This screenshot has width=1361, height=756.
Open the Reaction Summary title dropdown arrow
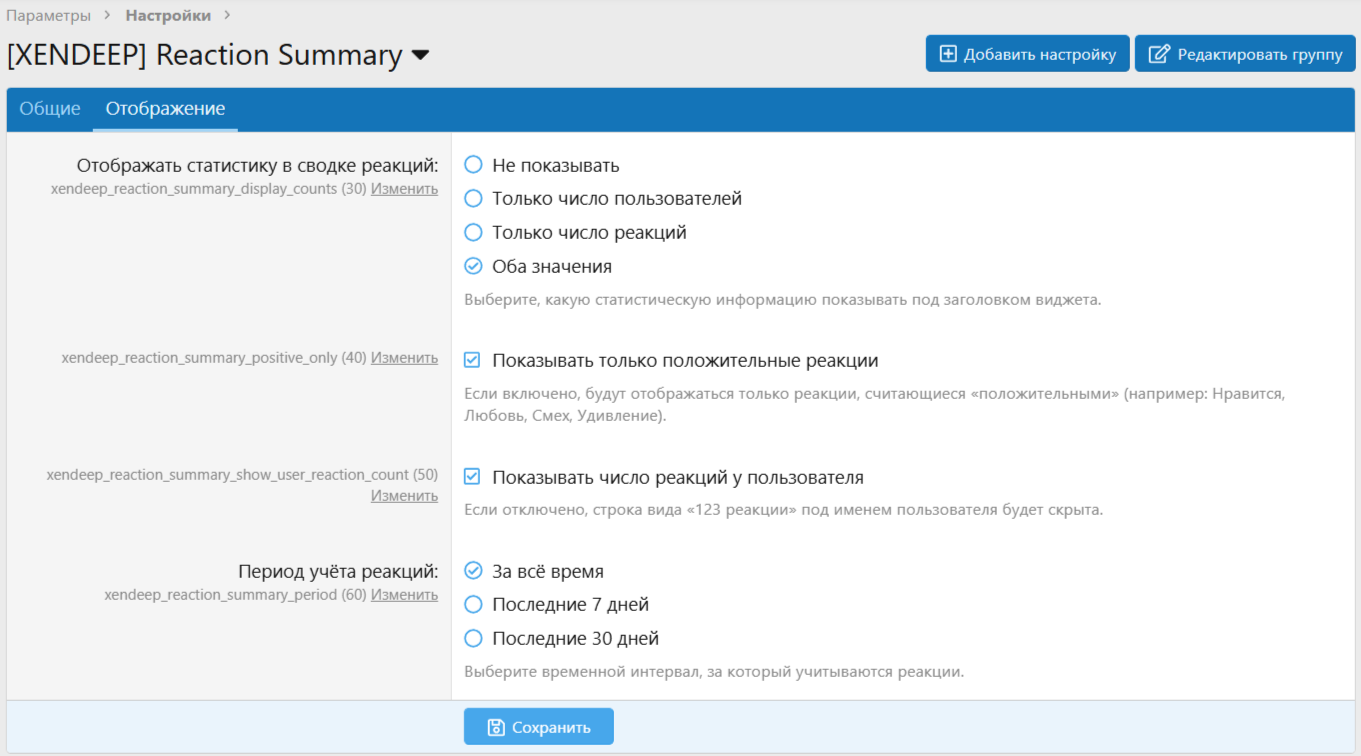(x=421, y=55)
